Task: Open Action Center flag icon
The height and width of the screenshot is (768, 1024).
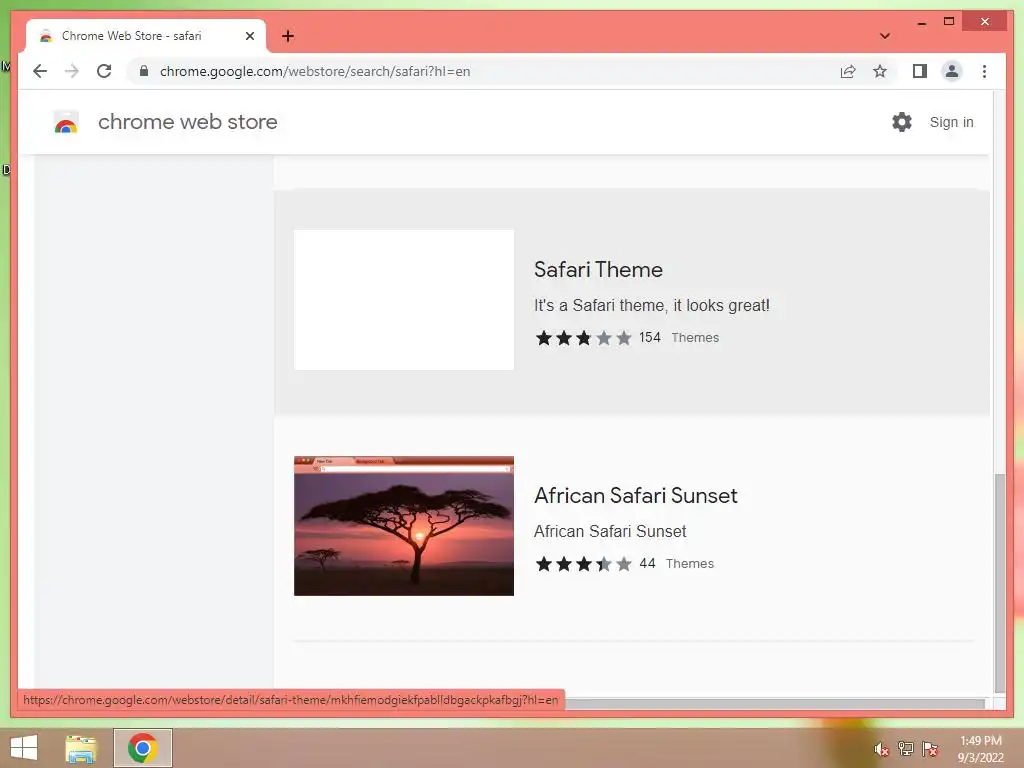Action: coord(929,749)
